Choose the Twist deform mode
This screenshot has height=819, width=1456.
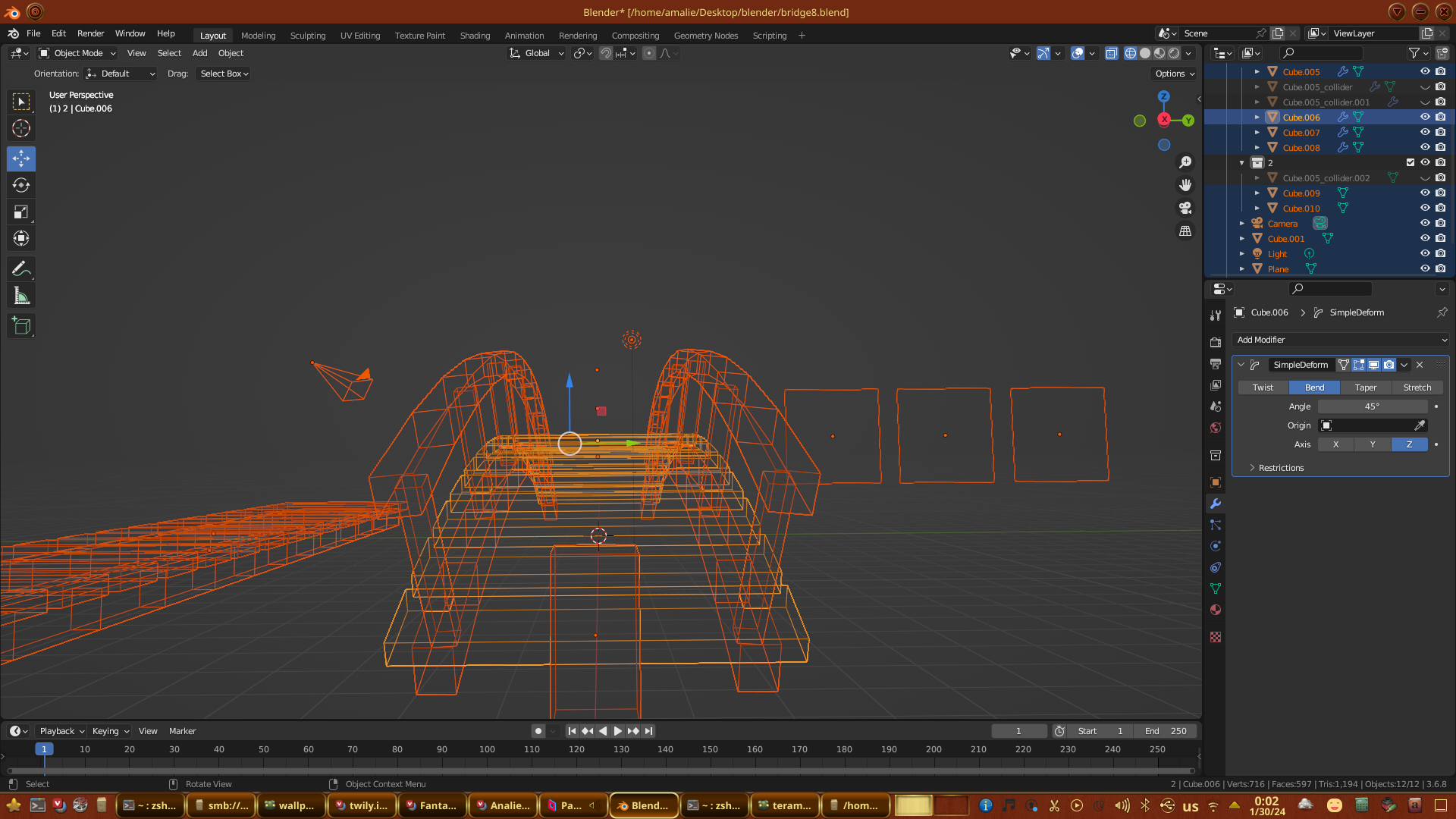tap(1263, 388)
